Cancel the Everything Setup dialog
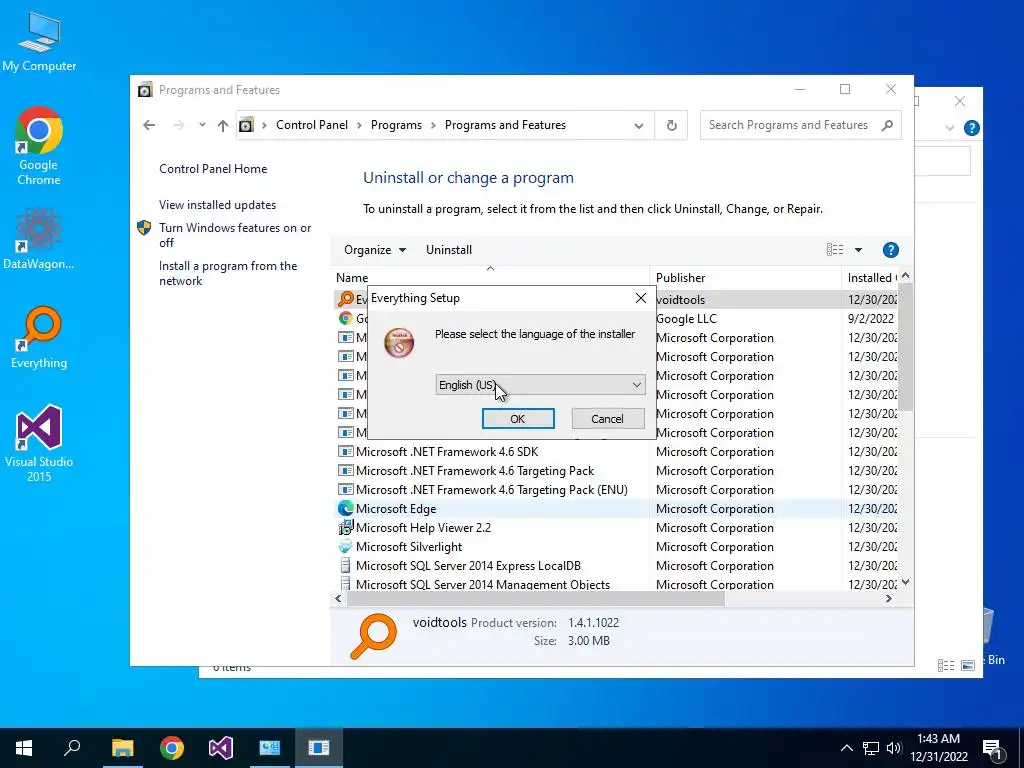The height and width of the screenshot is (768, 1024). click(607, 419)
